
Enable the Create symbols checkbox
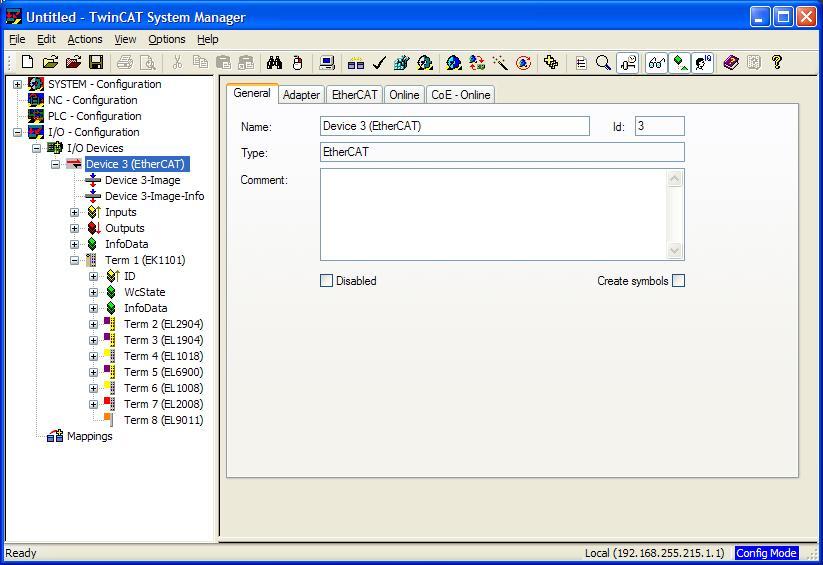pos(679,280)
